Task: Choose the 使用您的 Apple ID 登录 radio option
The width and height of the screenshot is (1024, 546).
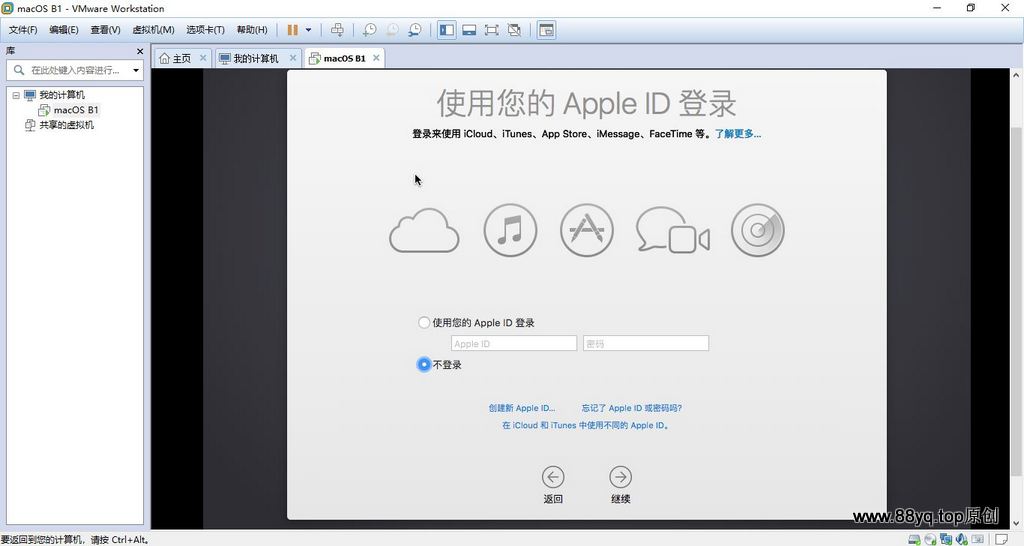Action: (x=424, y=323)
